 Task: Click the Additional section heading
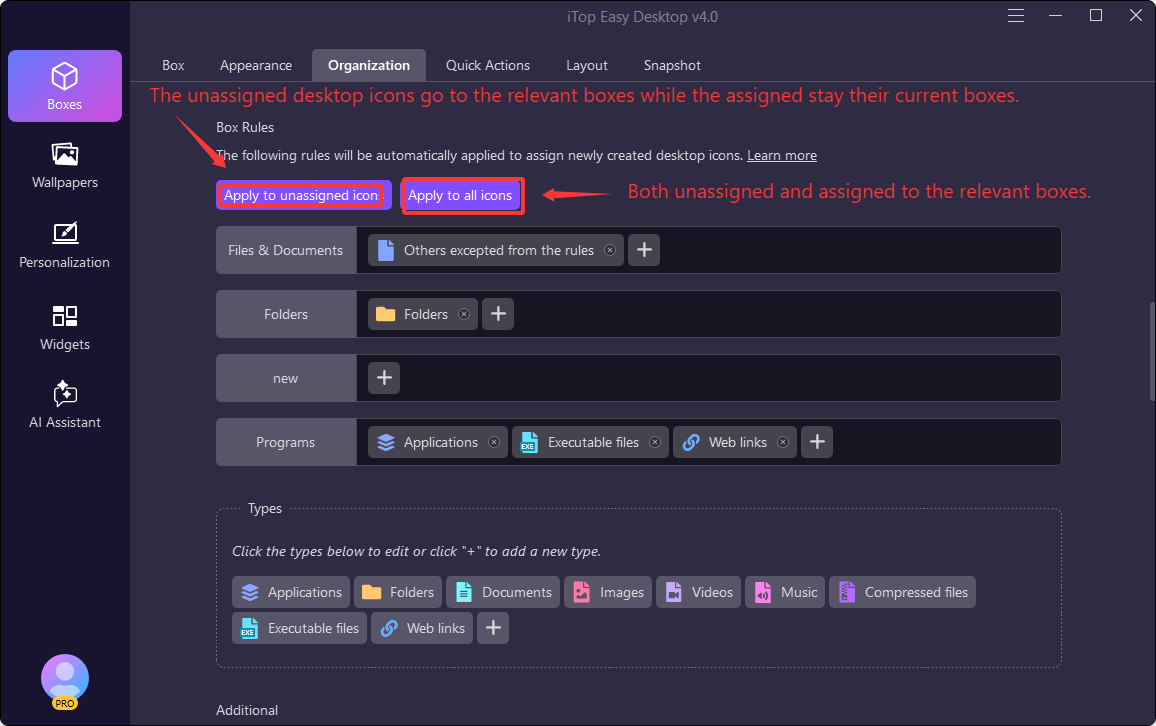(x=247, y=711)
